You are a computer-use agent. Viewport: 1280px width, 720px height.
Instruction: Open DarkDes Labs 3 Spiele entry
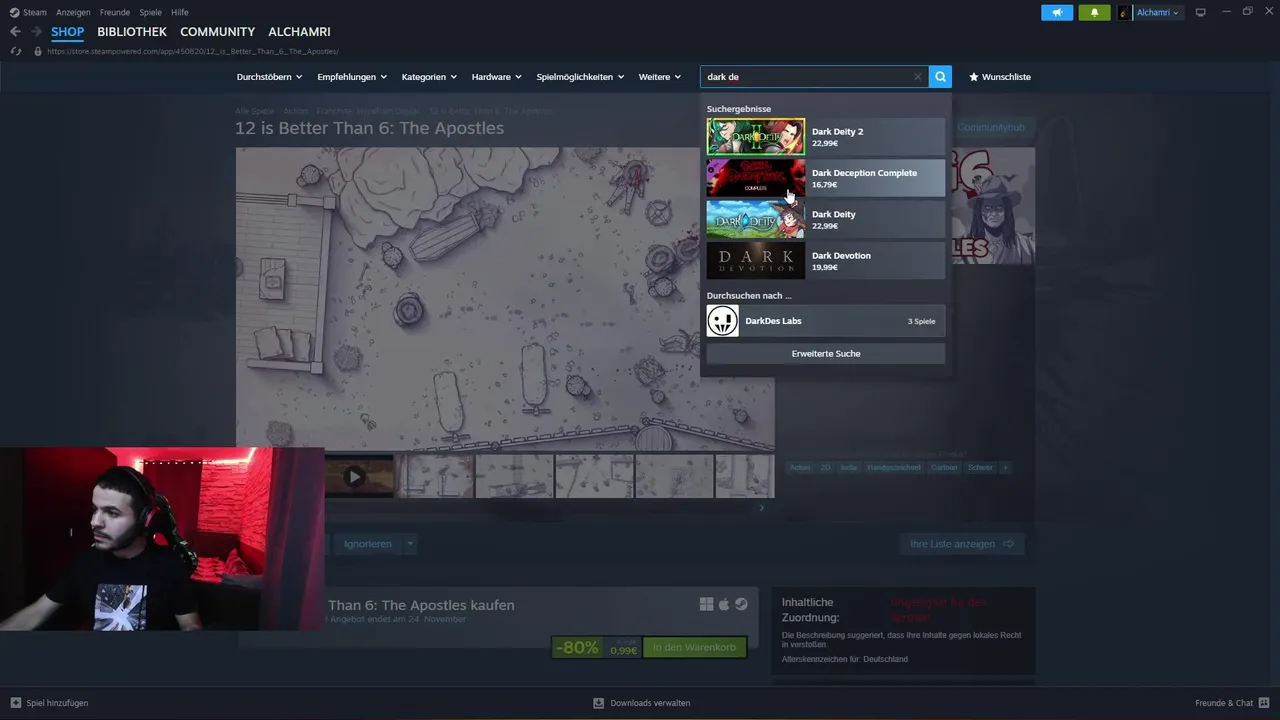[825, 321]
